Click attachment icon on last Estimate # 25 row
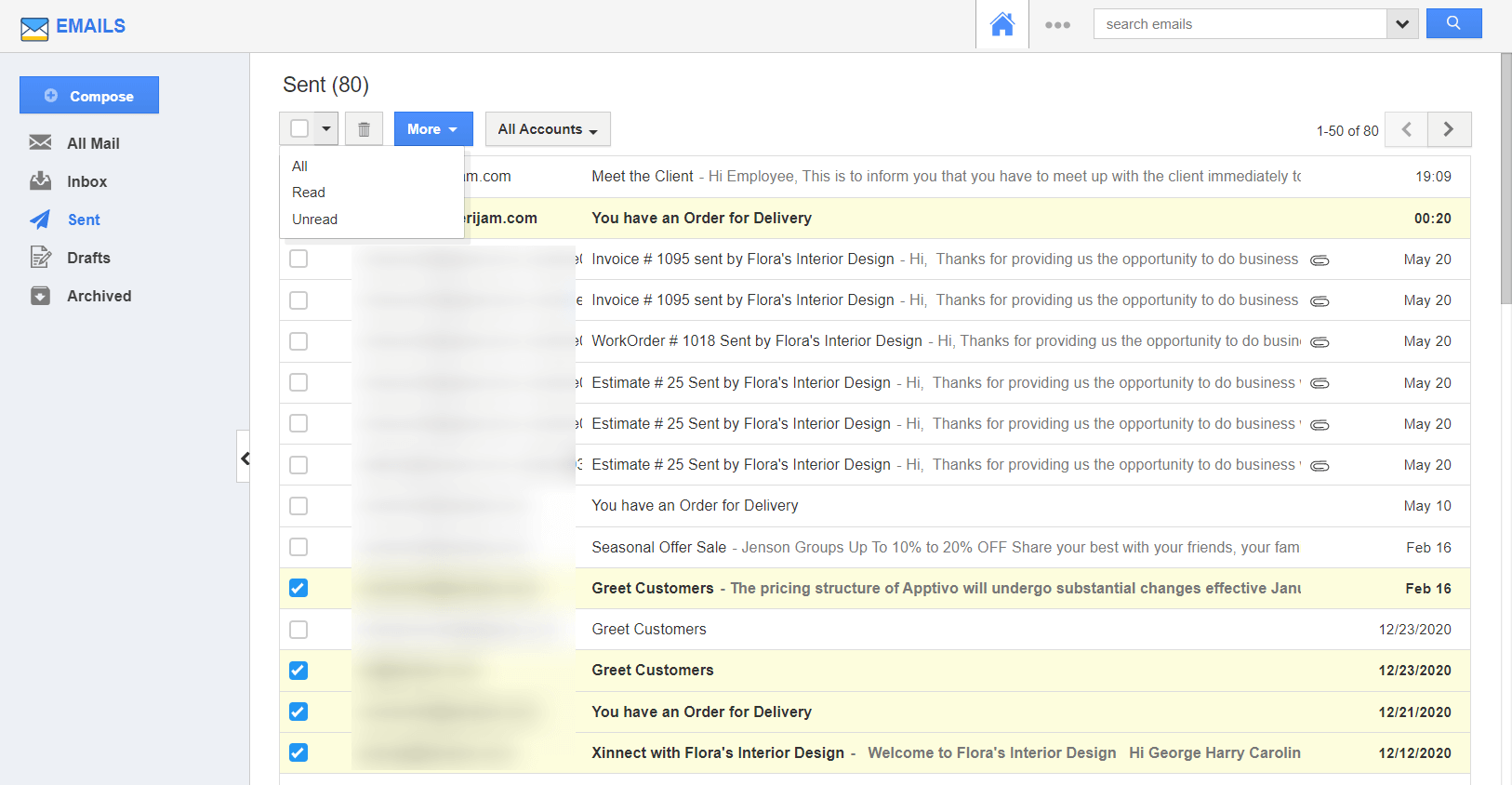This screenshot has width=1512, height=785. click(x=1320, y=466)
